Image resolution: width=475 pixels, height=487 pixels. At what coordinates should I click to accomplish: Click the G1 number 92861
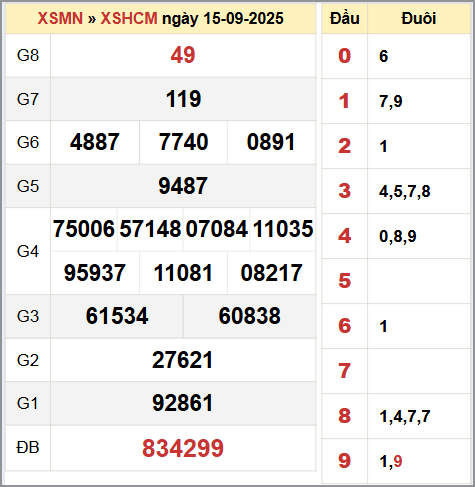click(183, 403)
